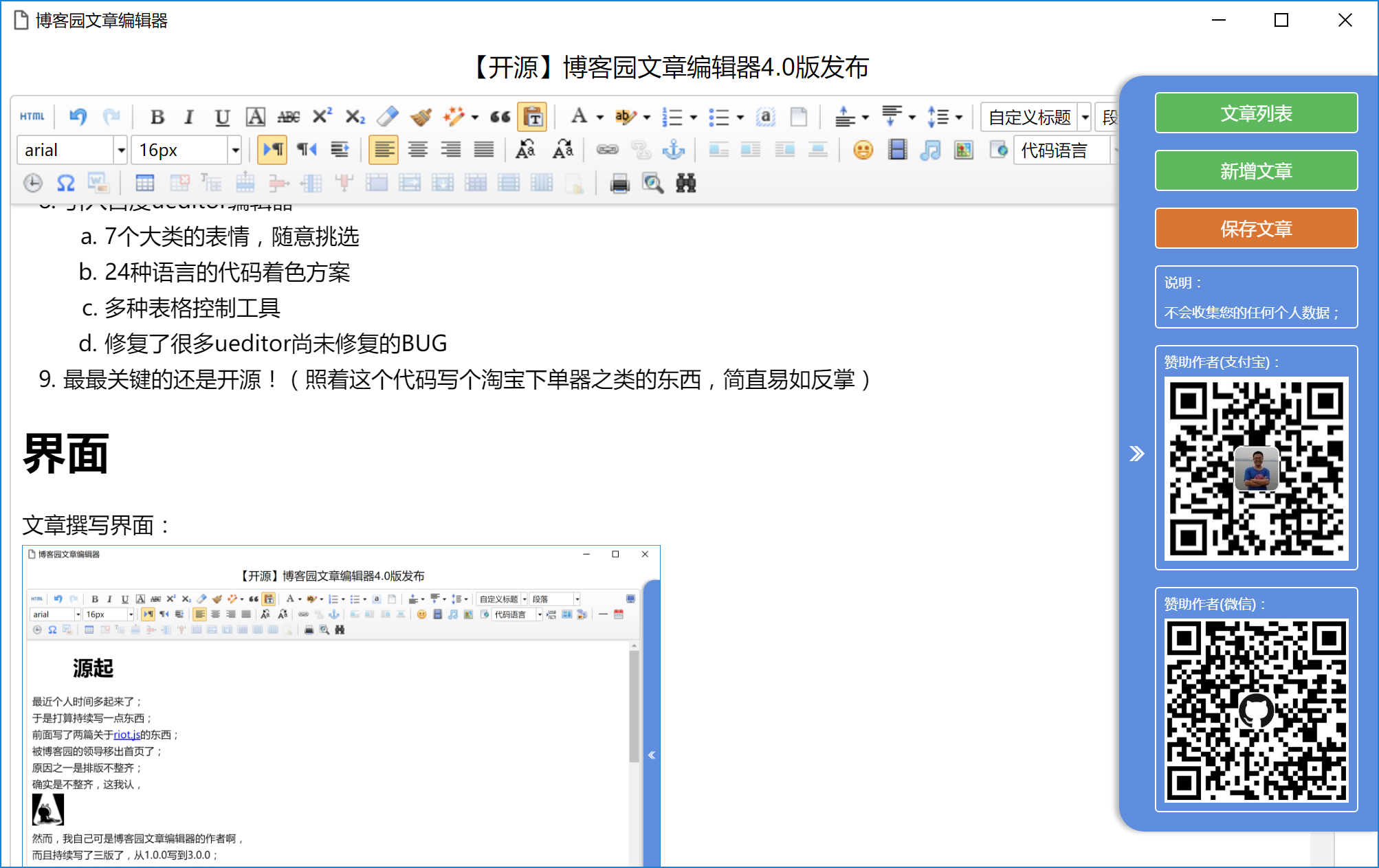Screen dimensions: 1379x868
Task: Click text '多种表格控制工具'
Action: coord(192,308)
